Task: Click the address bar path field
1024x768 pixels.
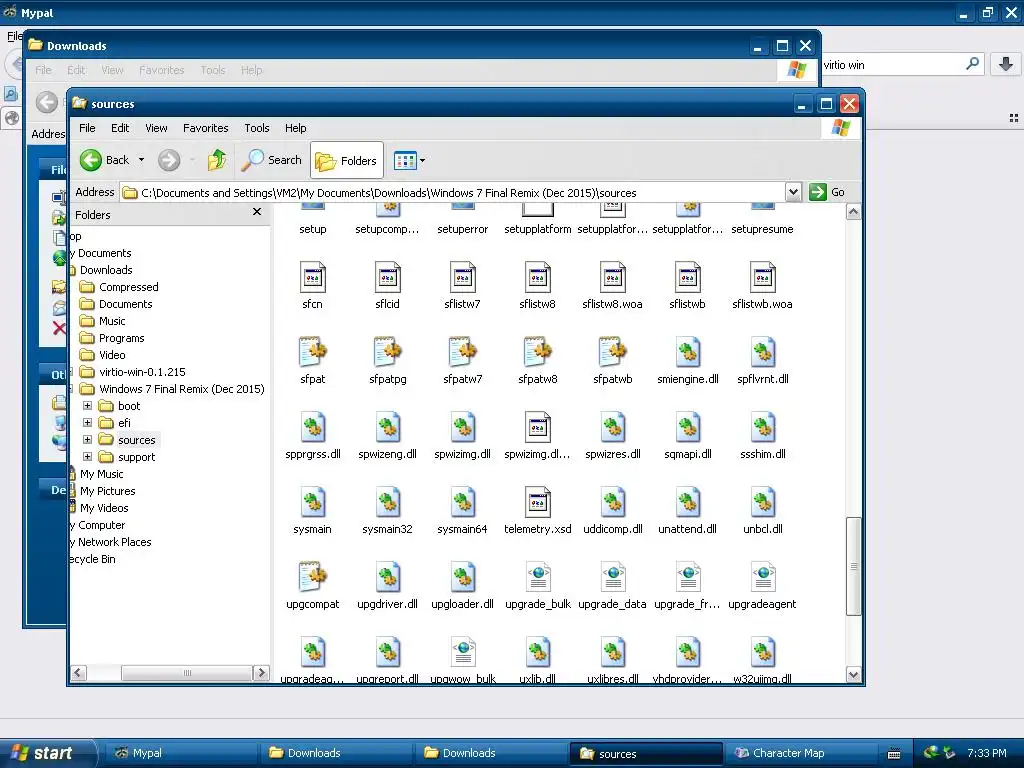Action: pos(453,193)
